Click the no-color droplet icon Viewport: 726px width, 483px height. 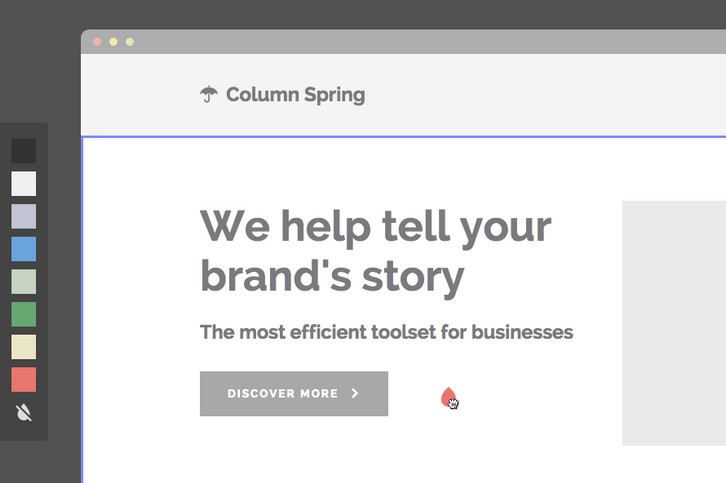tap(24, 412)
